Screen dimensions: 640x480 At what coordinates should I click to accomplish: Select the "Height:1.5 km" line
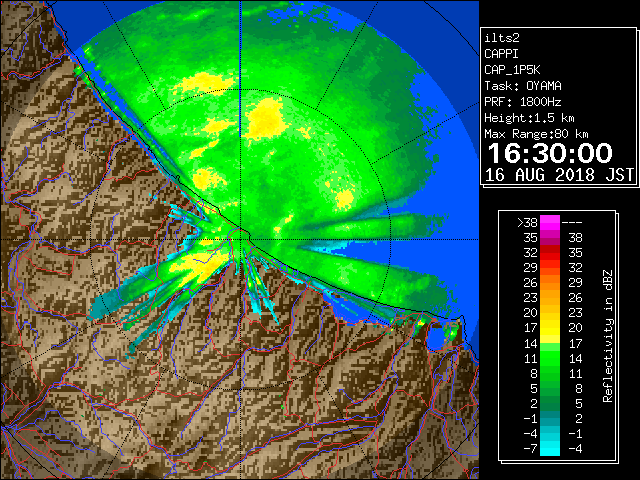coord(529,118)
